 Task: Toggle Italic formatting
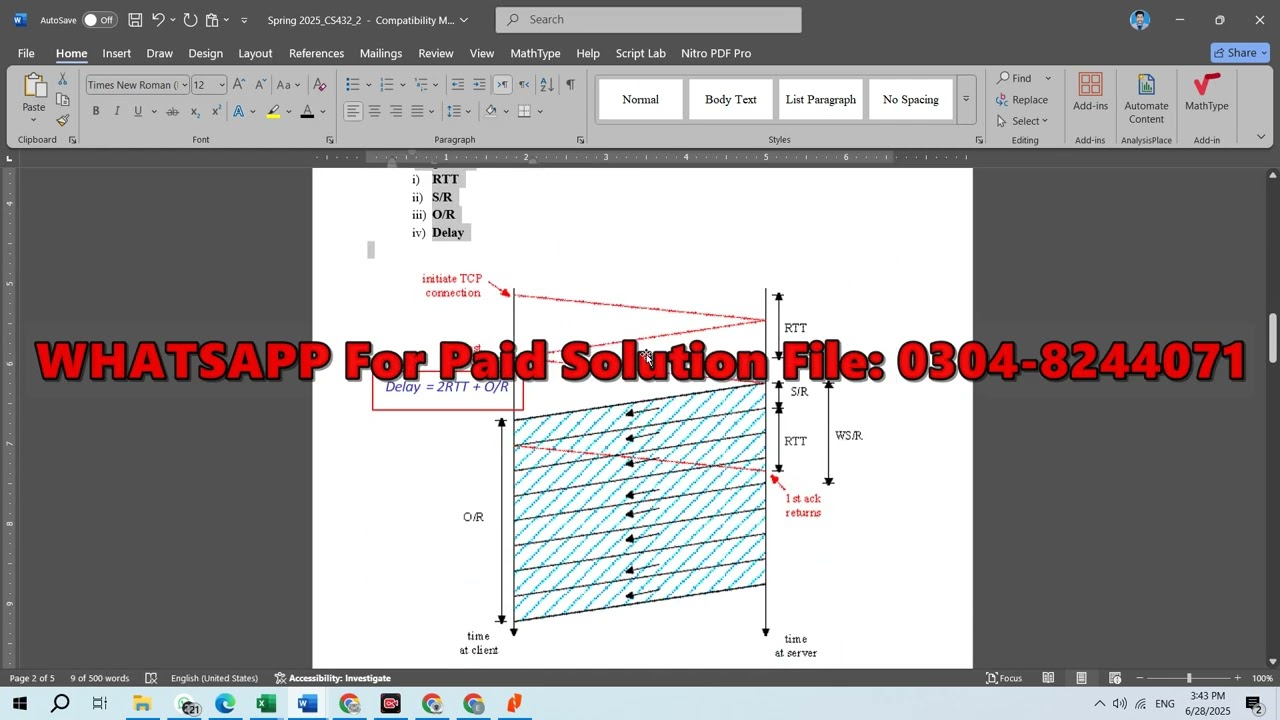(x=117, y=111)
